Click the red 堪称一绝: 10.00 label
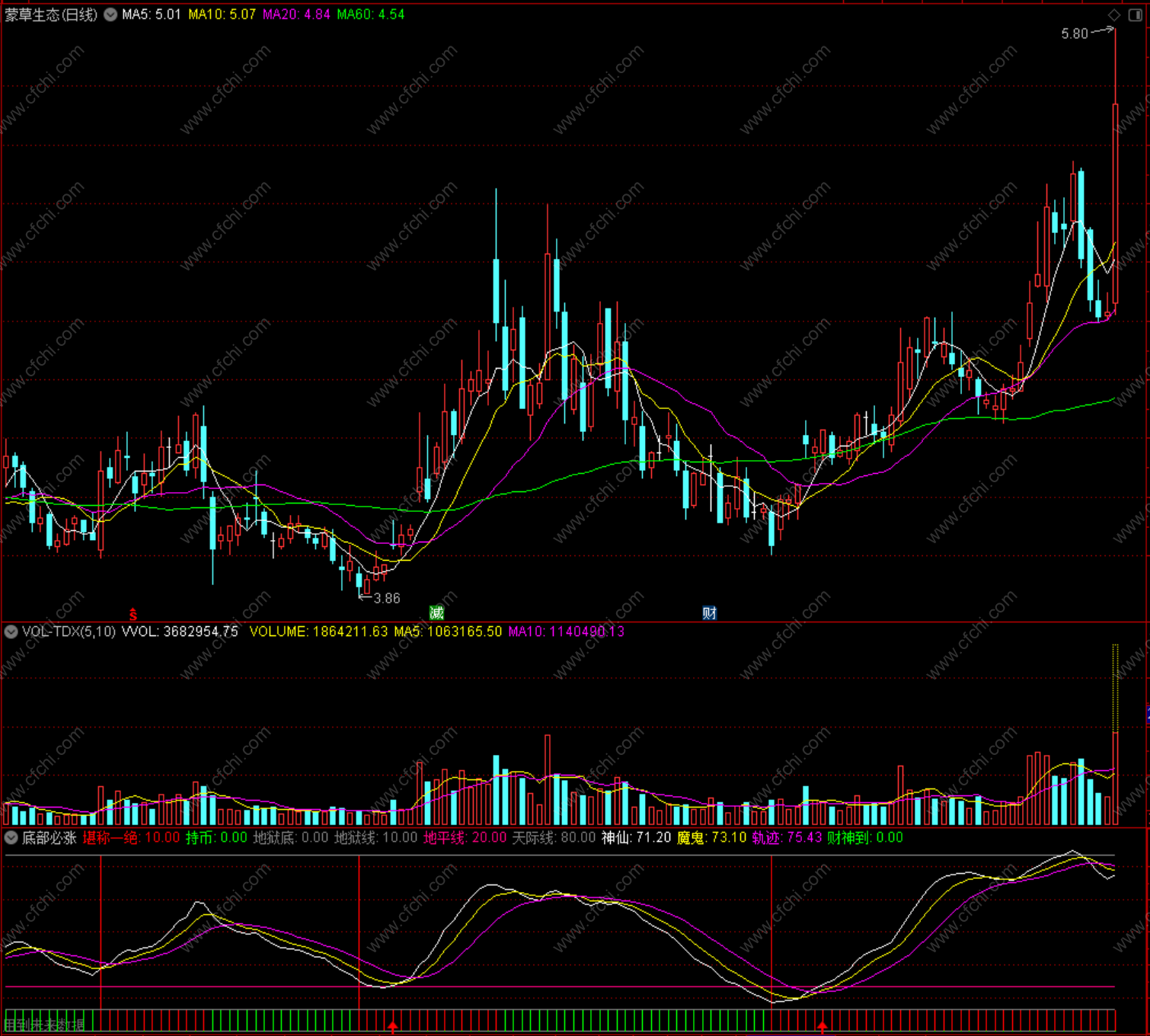The height and width of the screenshot is (1036, 1150). tap(131, 838)
